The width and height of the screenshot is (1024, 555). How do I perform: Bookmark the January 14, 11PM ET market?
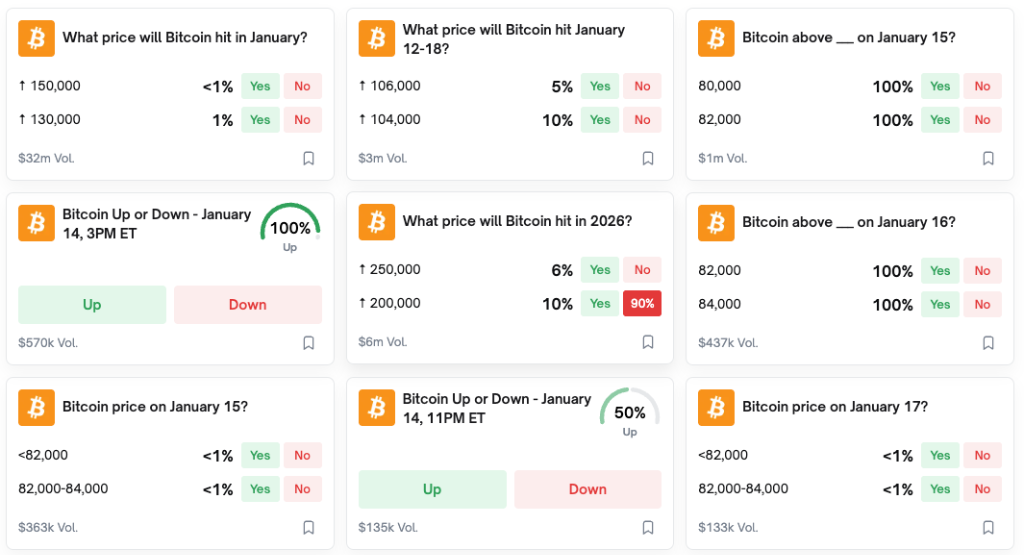(x=648, y=527)
